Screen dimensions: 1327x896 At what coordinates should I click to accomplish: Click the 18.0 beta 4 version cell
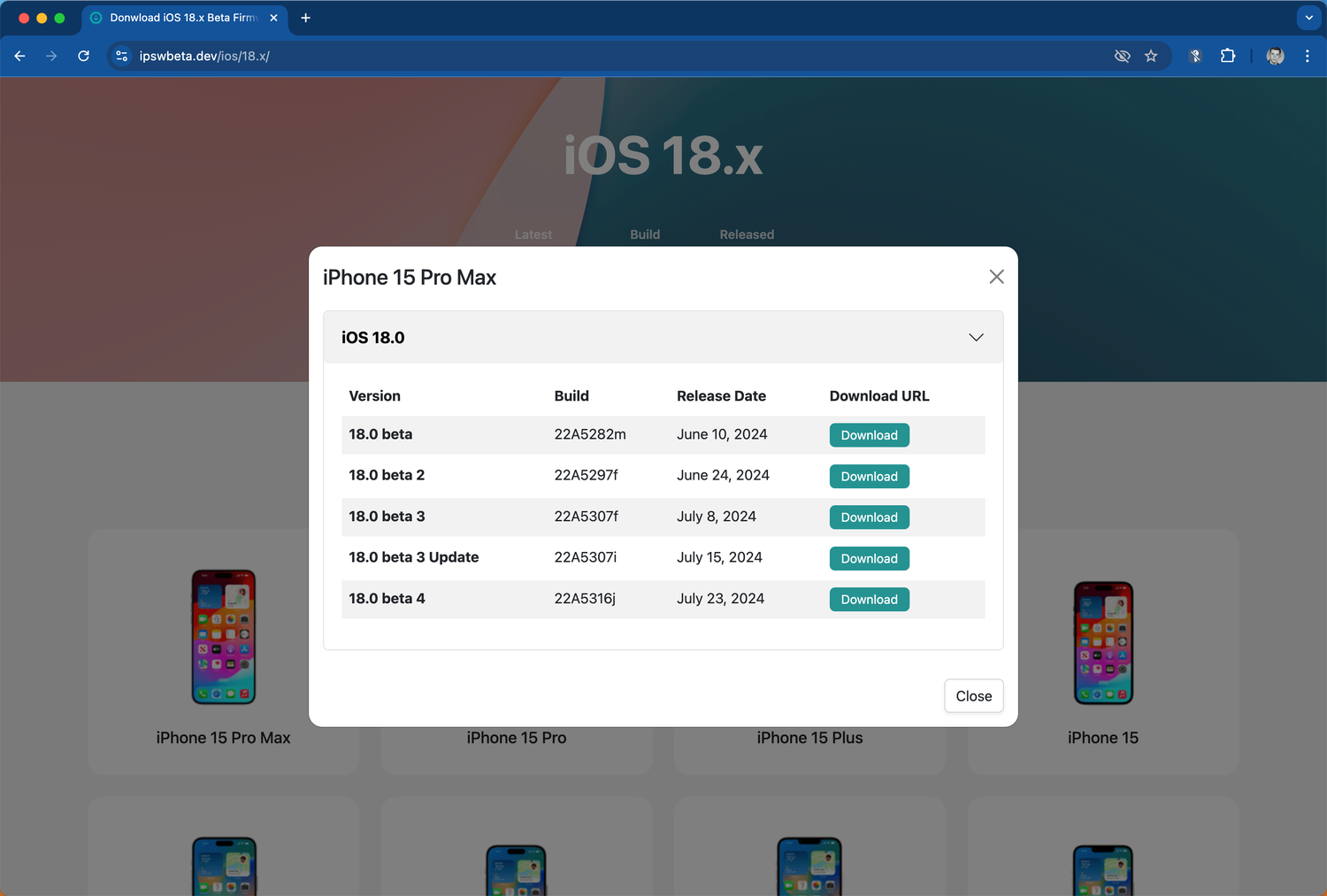[387, 599]
